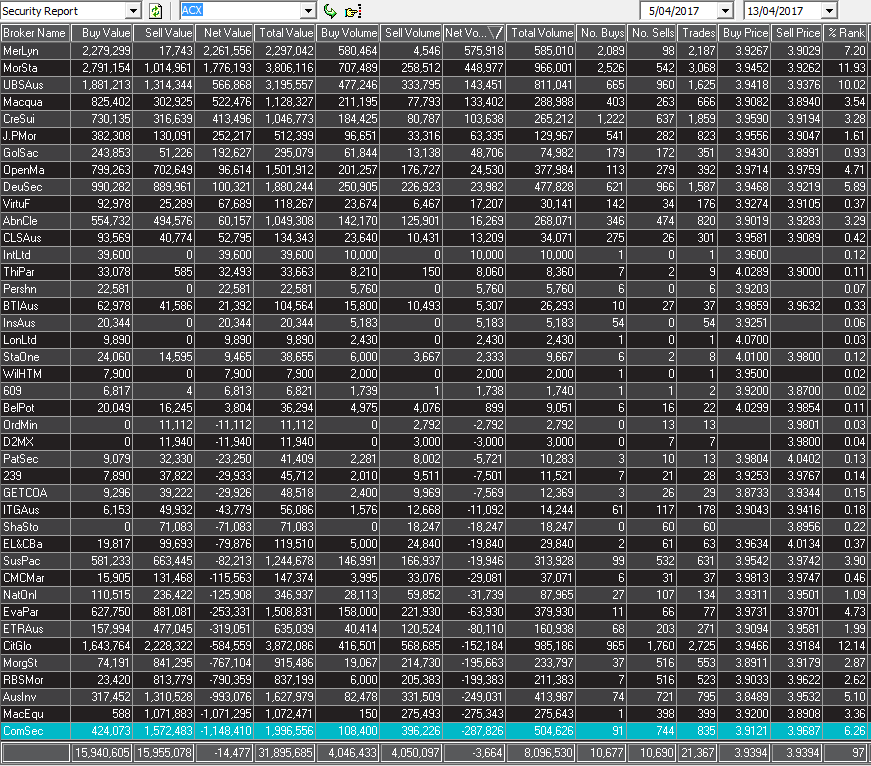Select the MacEqu broker name
The height and width of the screenshot is (766, 871).
pyautogui.click(x=23, y=714)
